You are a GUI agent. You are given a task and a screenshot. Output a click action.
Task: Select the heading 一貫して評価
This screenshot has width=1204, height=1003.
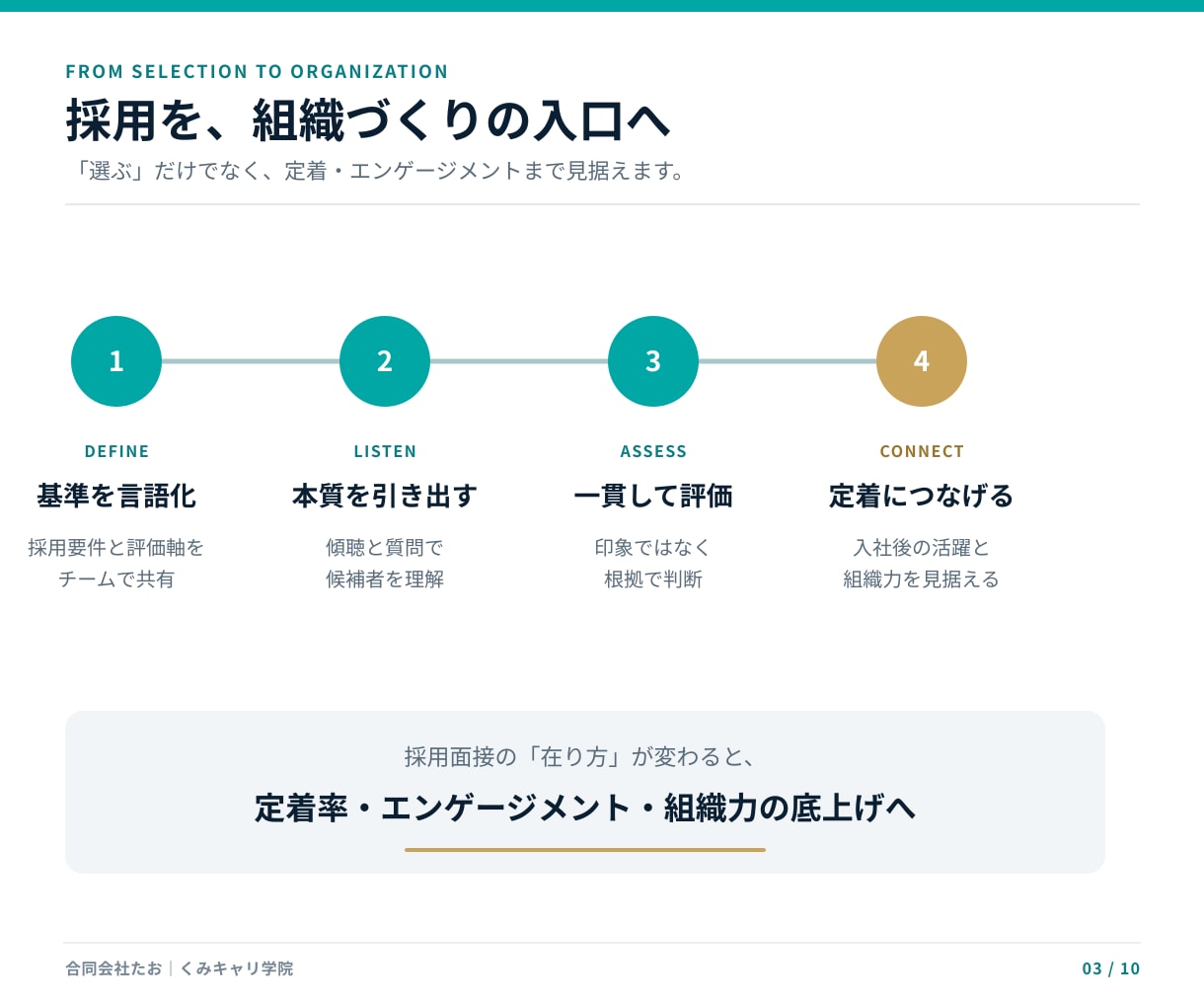653,496
